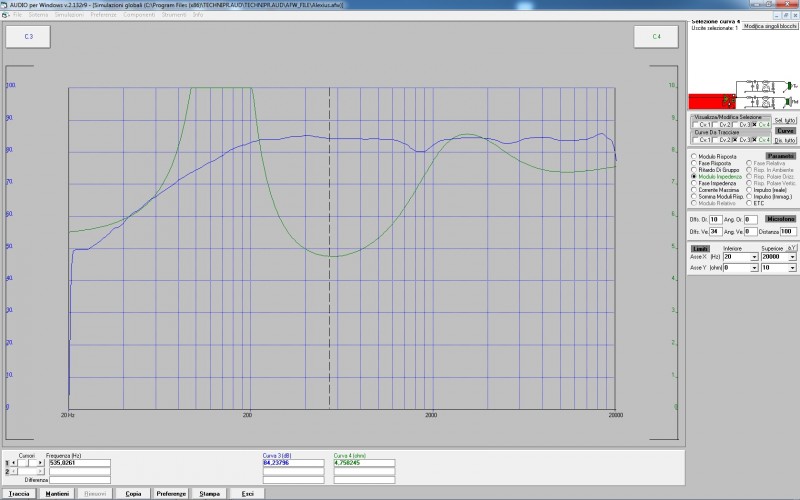The image size is (800, 500).
Task: Click the Curva 4 (ohm) value field
Action: pyautogui.click(x=364, y=463)
